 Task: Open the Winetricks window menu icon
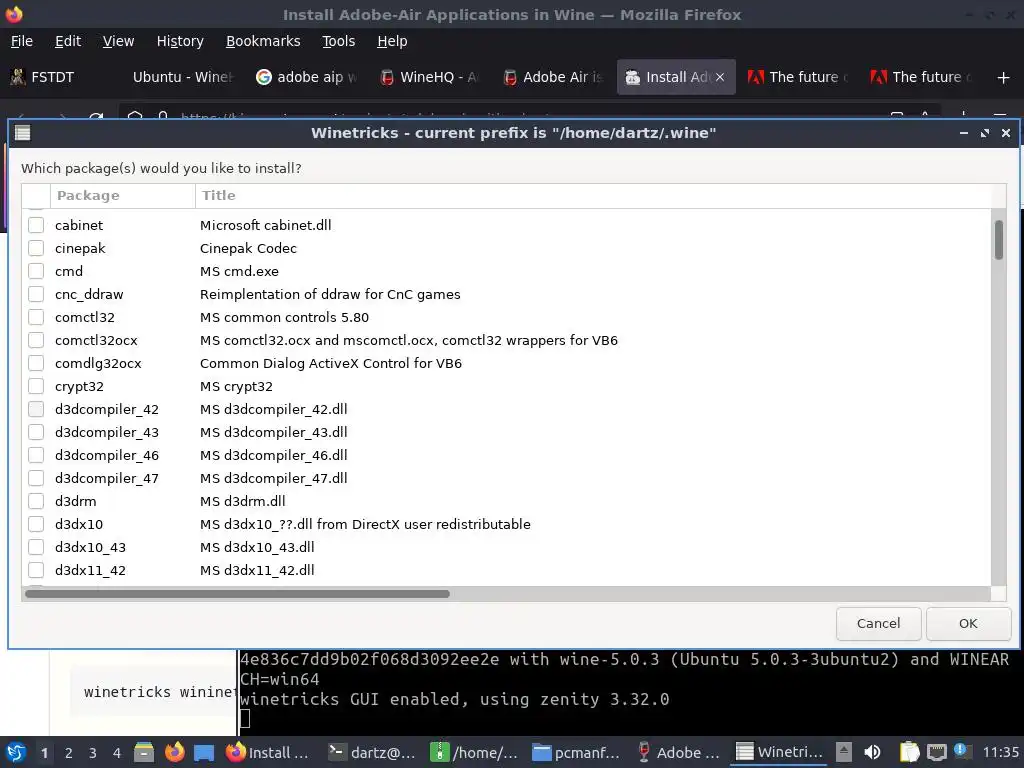click(x=23, y=133)
